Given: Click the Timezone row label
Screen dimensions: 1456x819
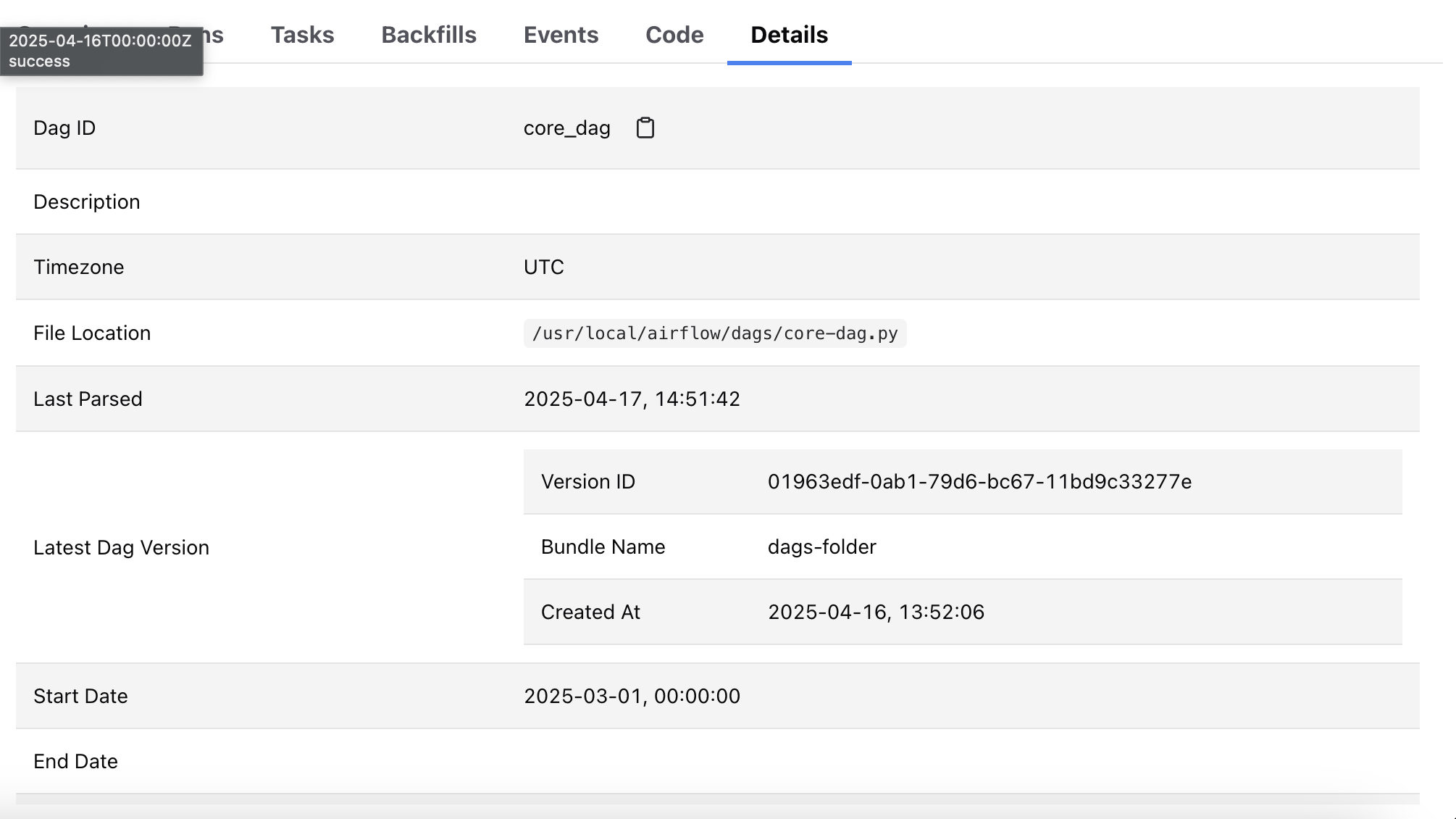Looking at the screenshot, I should coord(78,267).
